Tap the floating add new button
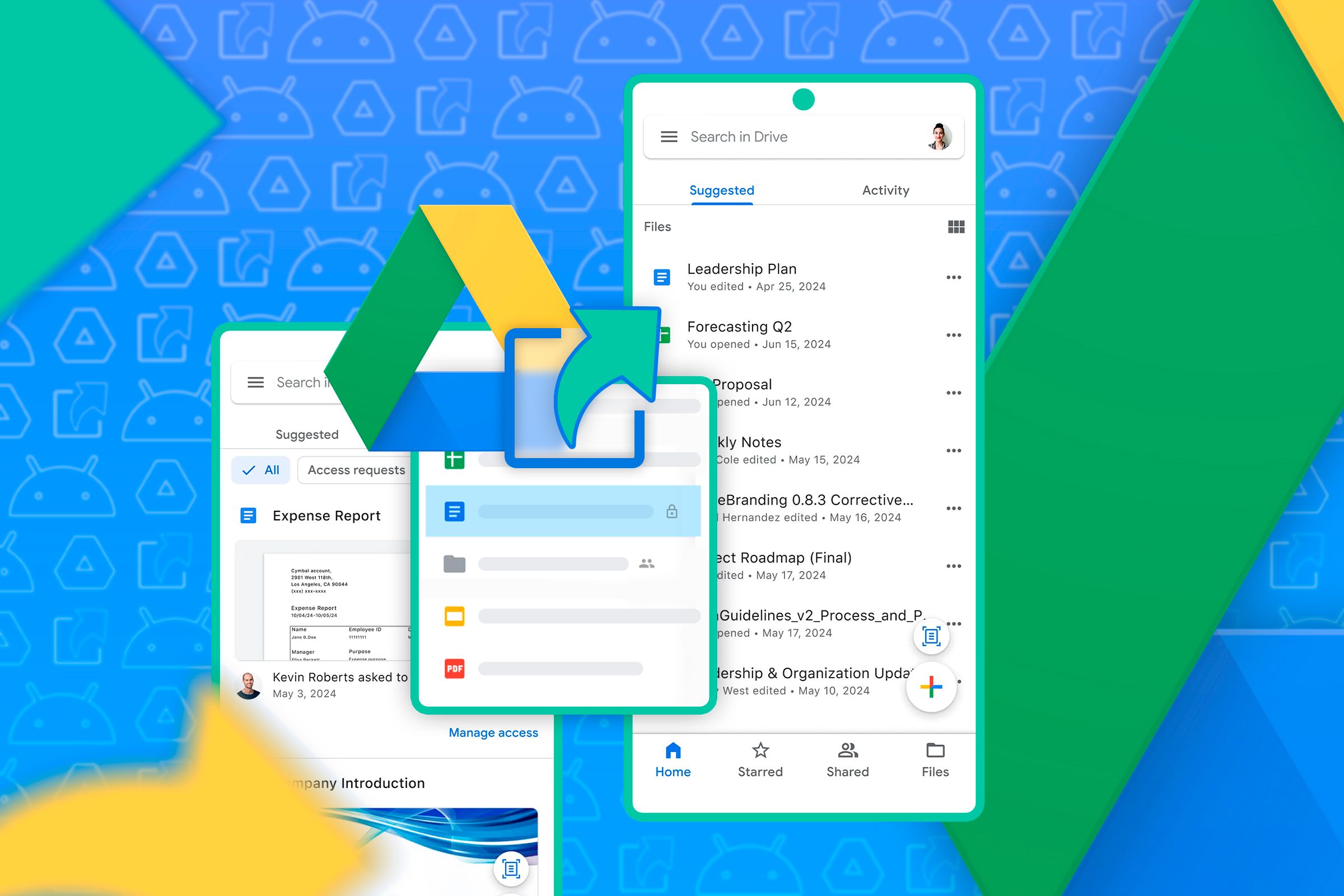Viewport: 1344px width, 896px height. tap(930, 687)
